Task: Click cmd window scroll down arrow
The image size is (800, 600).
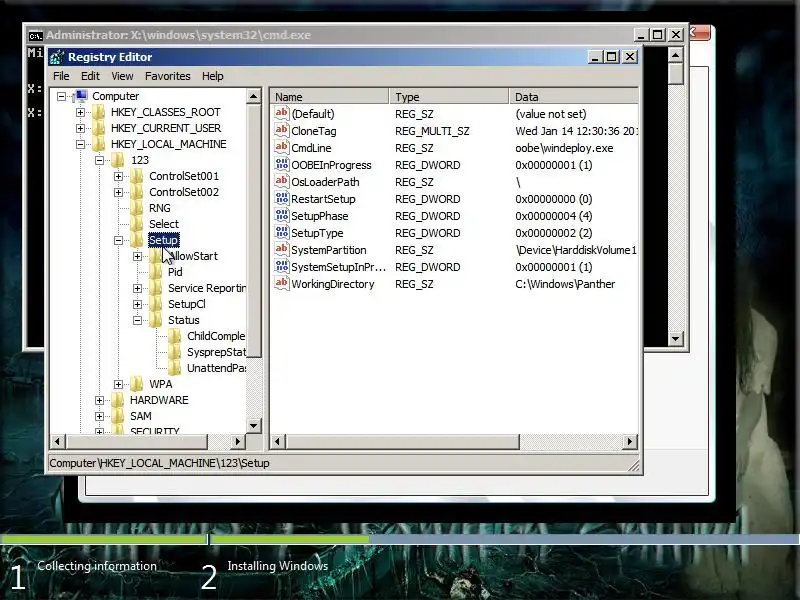Action: (x=676, y=338)
